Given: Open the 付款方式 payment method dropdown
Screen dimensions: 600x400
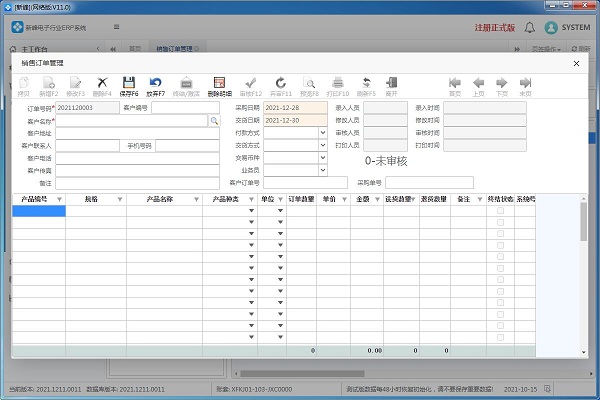Looking at the screenshot, I should point(323,132).
